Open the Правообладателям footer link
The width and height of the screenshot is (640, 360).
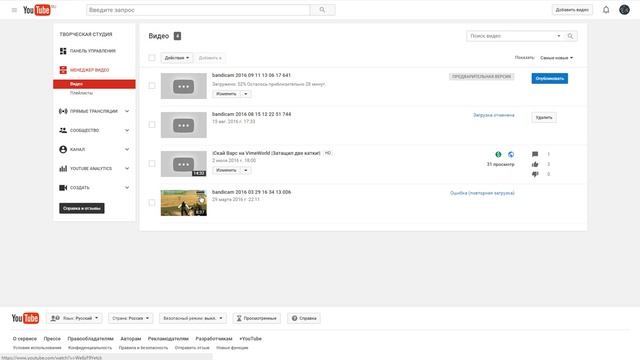(x=90, y=339)
